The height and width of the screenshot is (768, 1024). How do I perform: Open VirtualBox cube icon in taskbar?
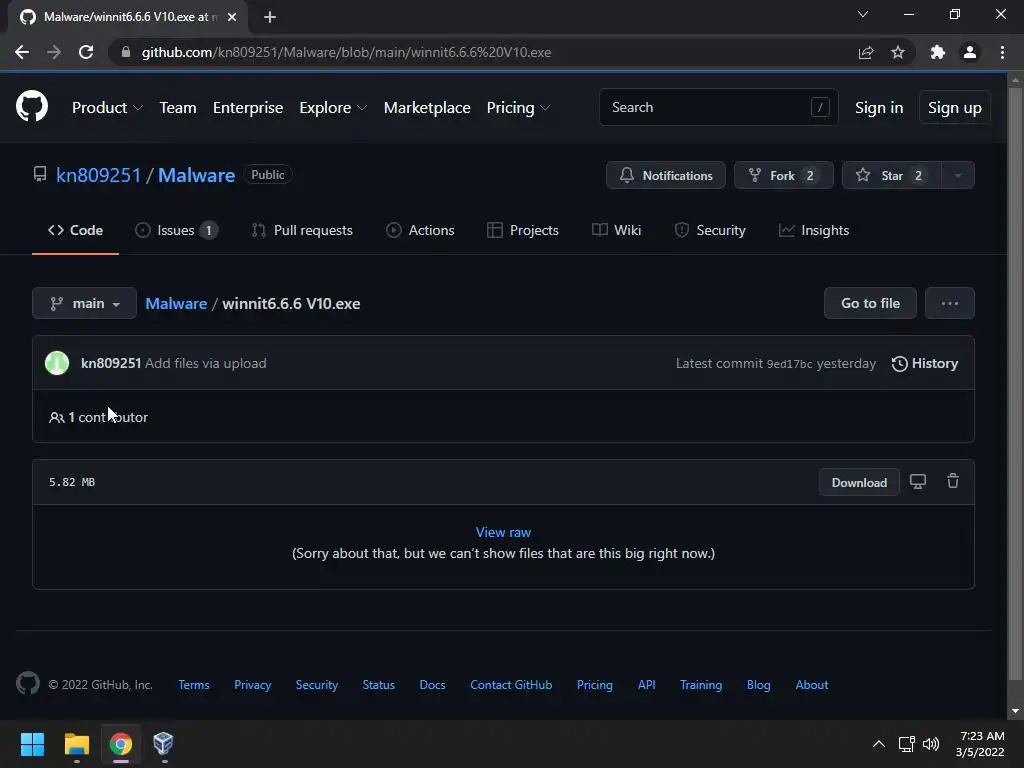163,743
